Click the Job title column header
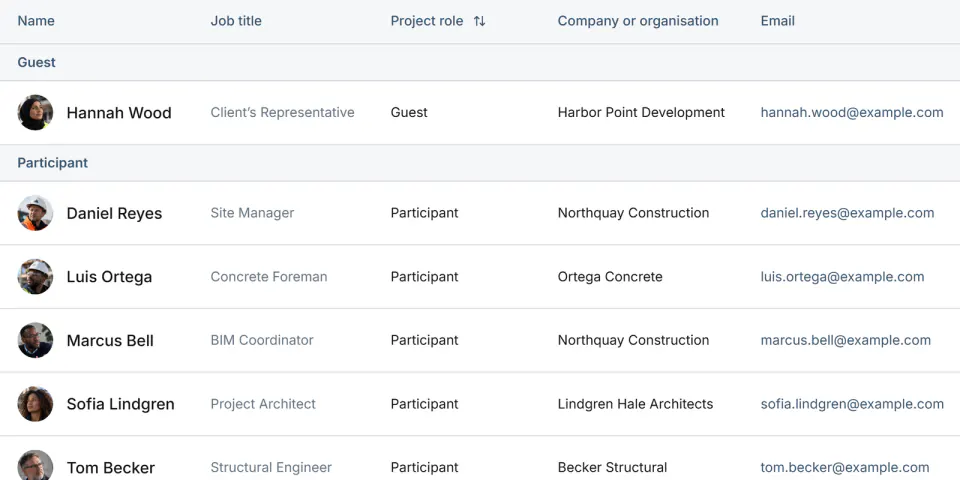This screenshot has width=960, height=480. (236, 21)
